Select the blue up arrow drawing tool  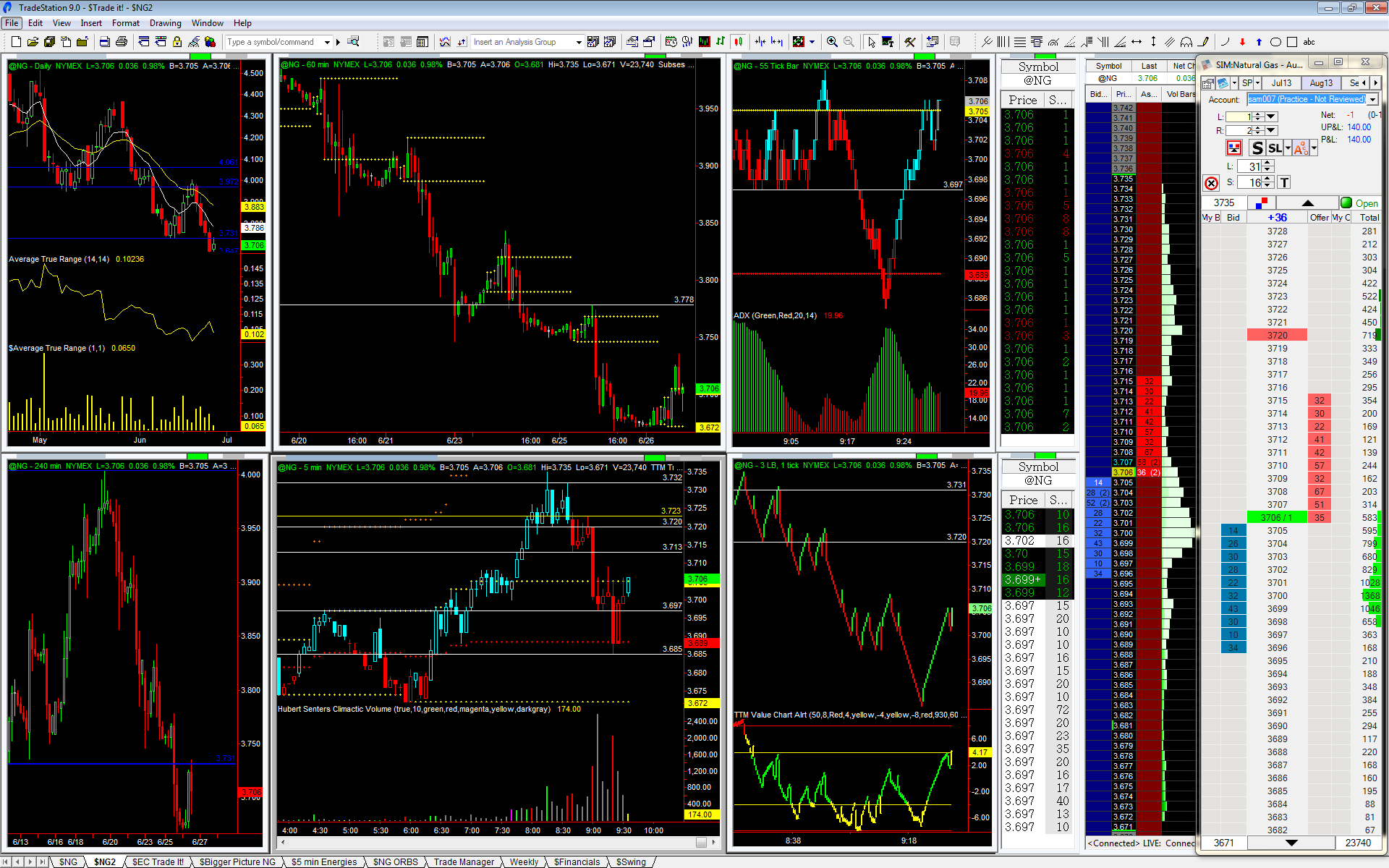[x=1259, y=42]
